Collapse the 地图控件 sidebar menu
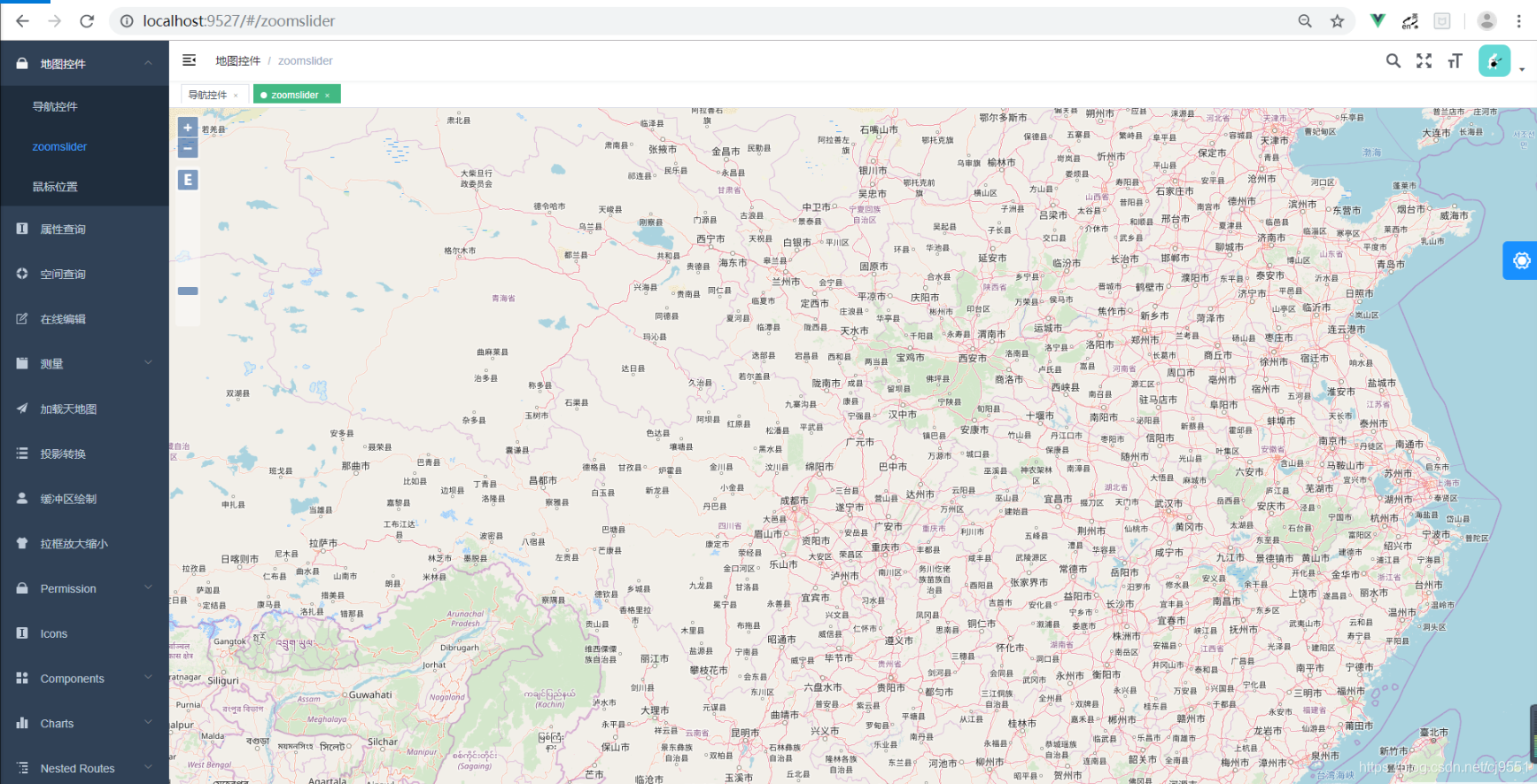 (84, 64)
